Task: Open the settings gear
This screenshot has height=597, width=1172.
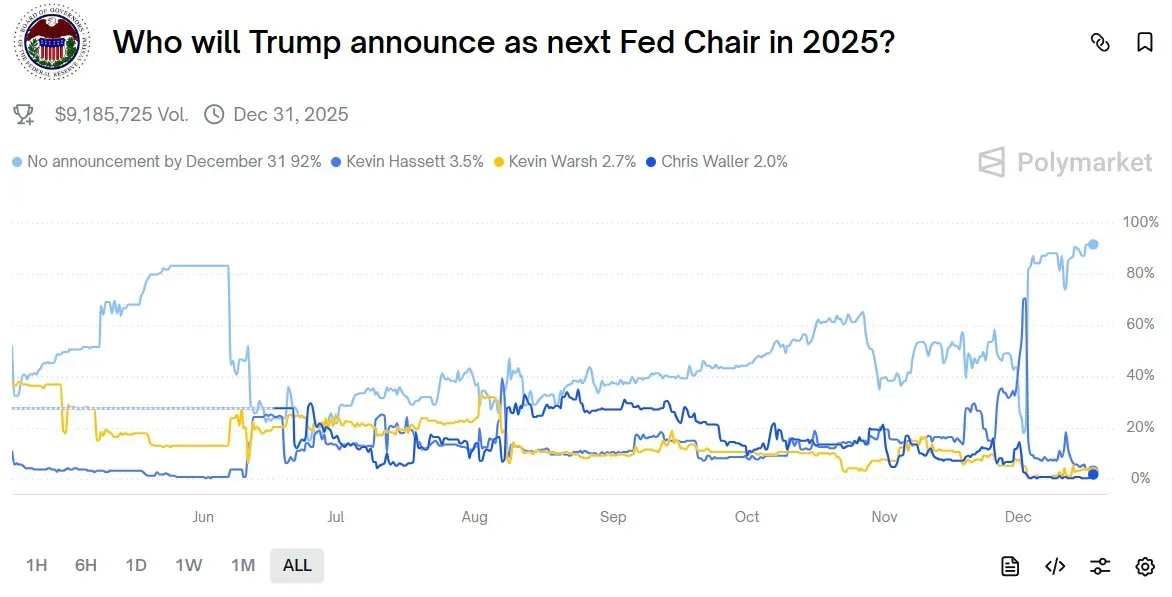Action: click(x=1144, y=565)
